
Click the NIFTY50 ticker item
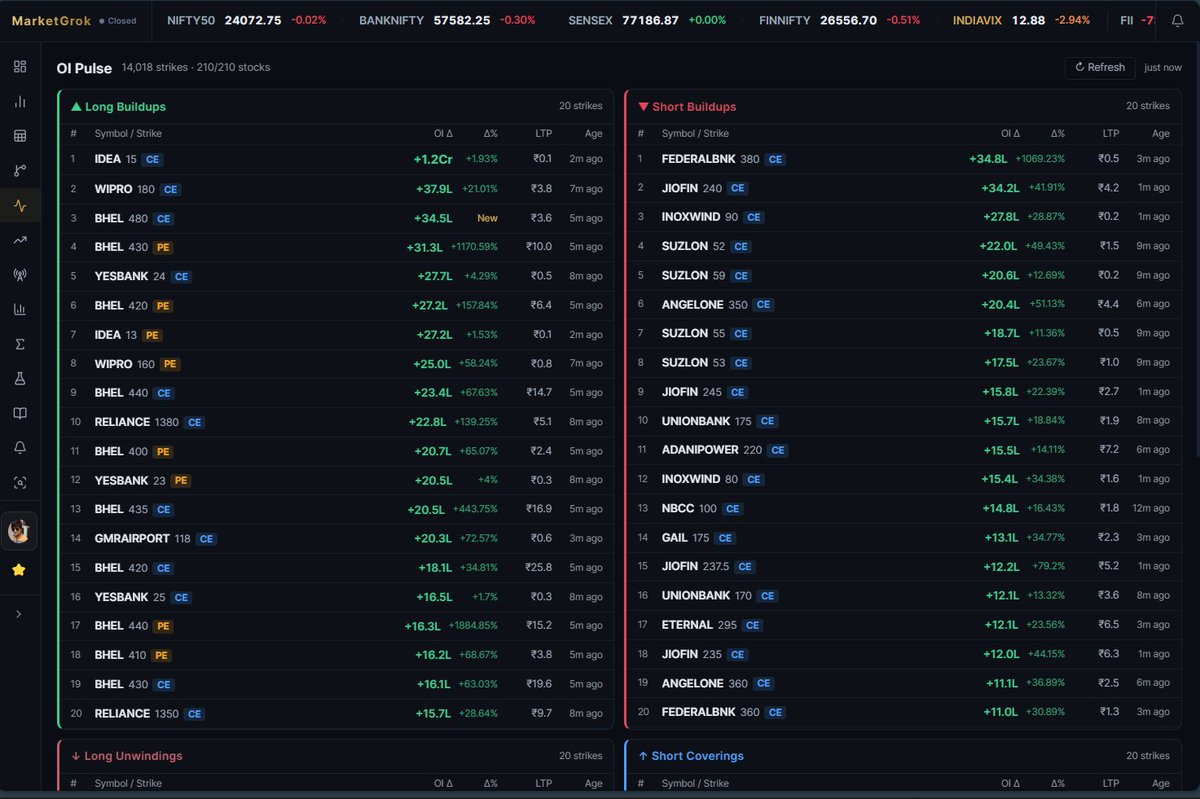pos(246,20)
